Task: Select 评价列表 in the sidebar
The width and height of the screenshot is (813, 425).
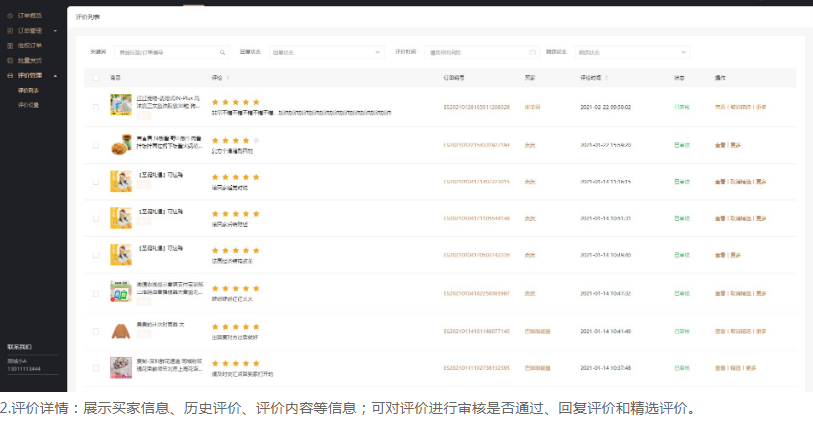Action: pyautogui.click(x=28, y=90)
